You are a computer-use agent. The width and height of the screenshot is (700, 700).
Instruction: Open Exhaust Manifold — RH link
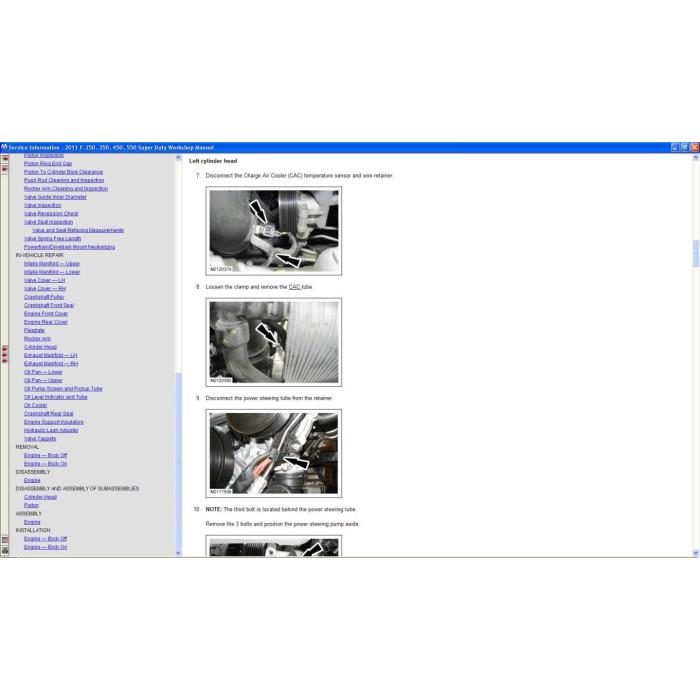point(51,364)
